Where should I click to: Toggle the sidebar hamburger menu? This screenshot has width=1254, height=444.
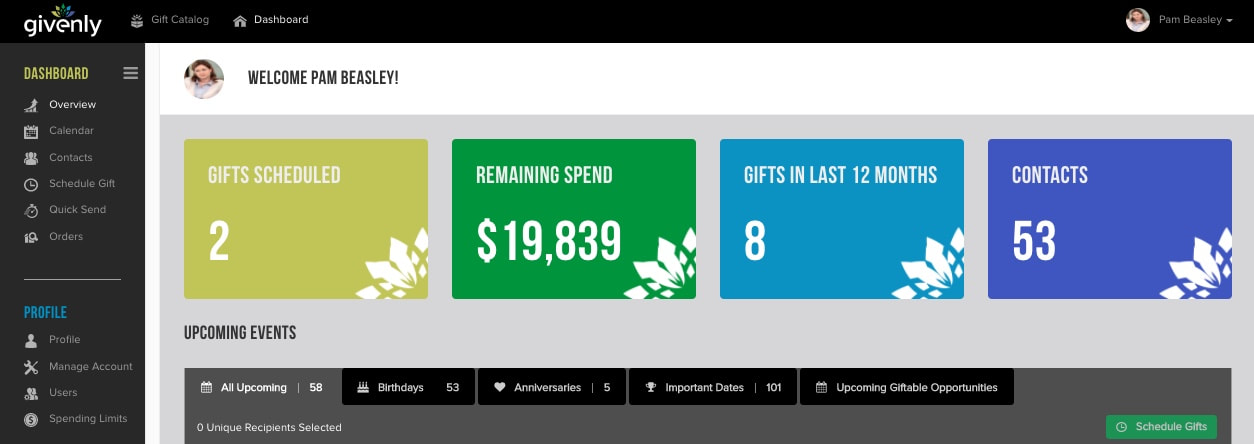(x=130, y=73)
